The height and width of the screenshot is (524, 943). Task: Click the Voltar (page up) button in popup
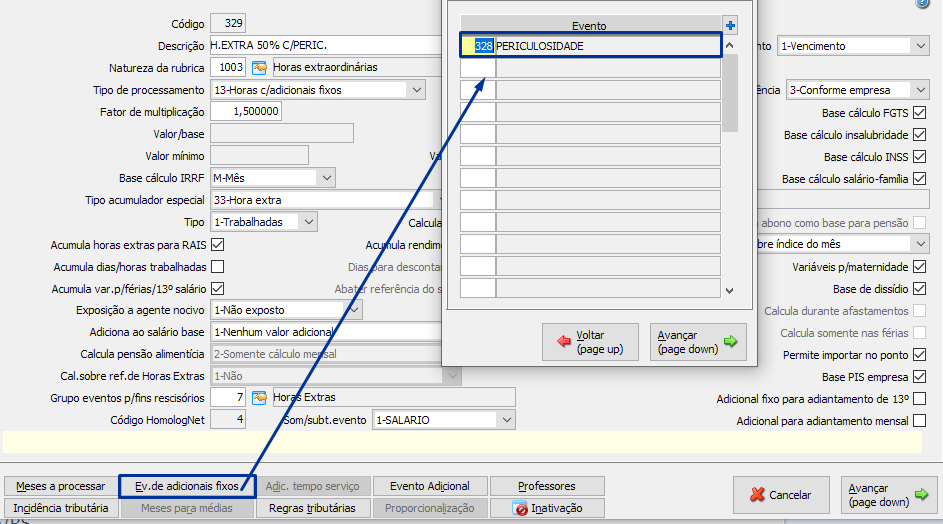pos(590,342)
